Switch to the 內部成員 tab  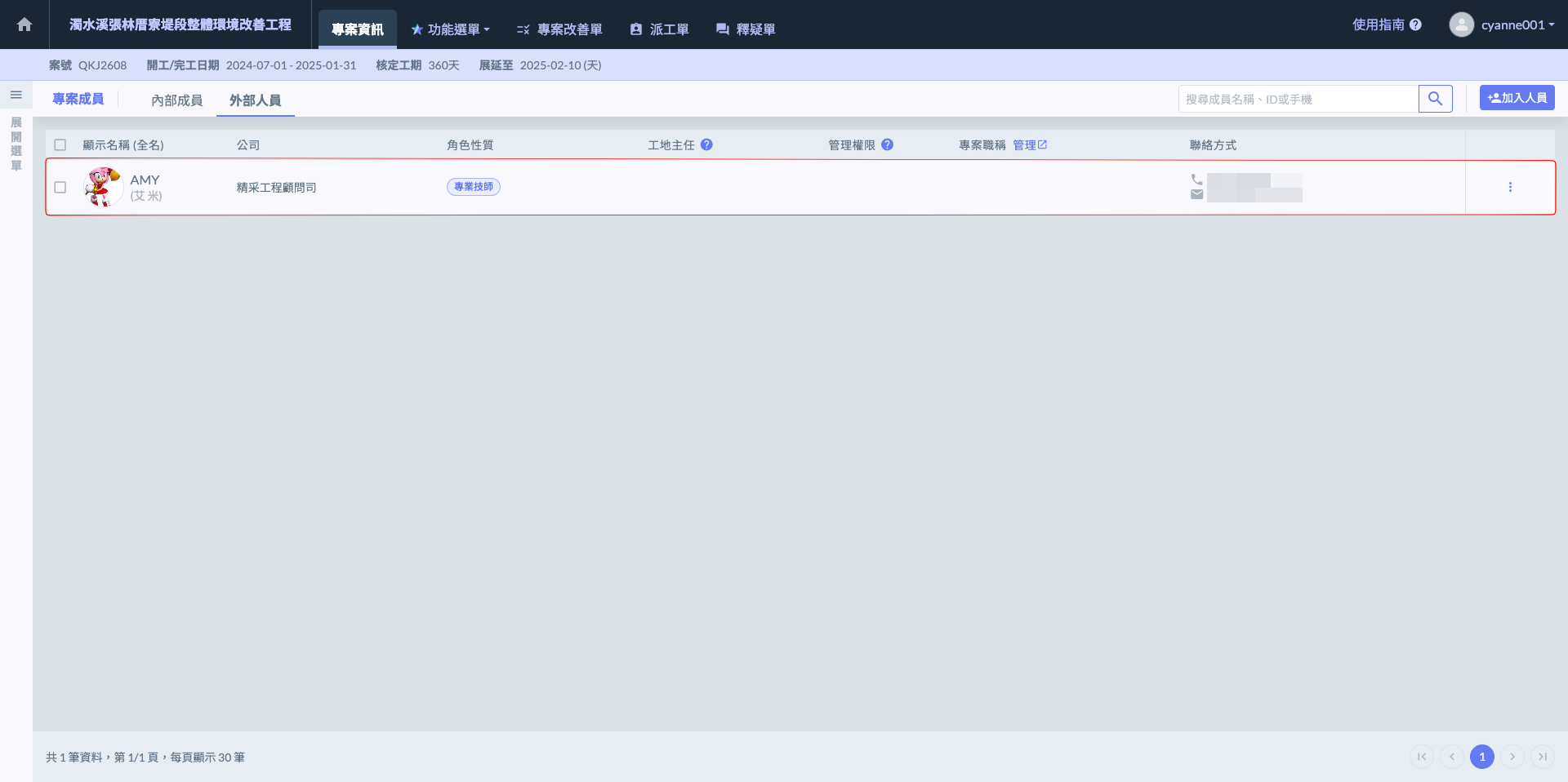pos(176,100)
